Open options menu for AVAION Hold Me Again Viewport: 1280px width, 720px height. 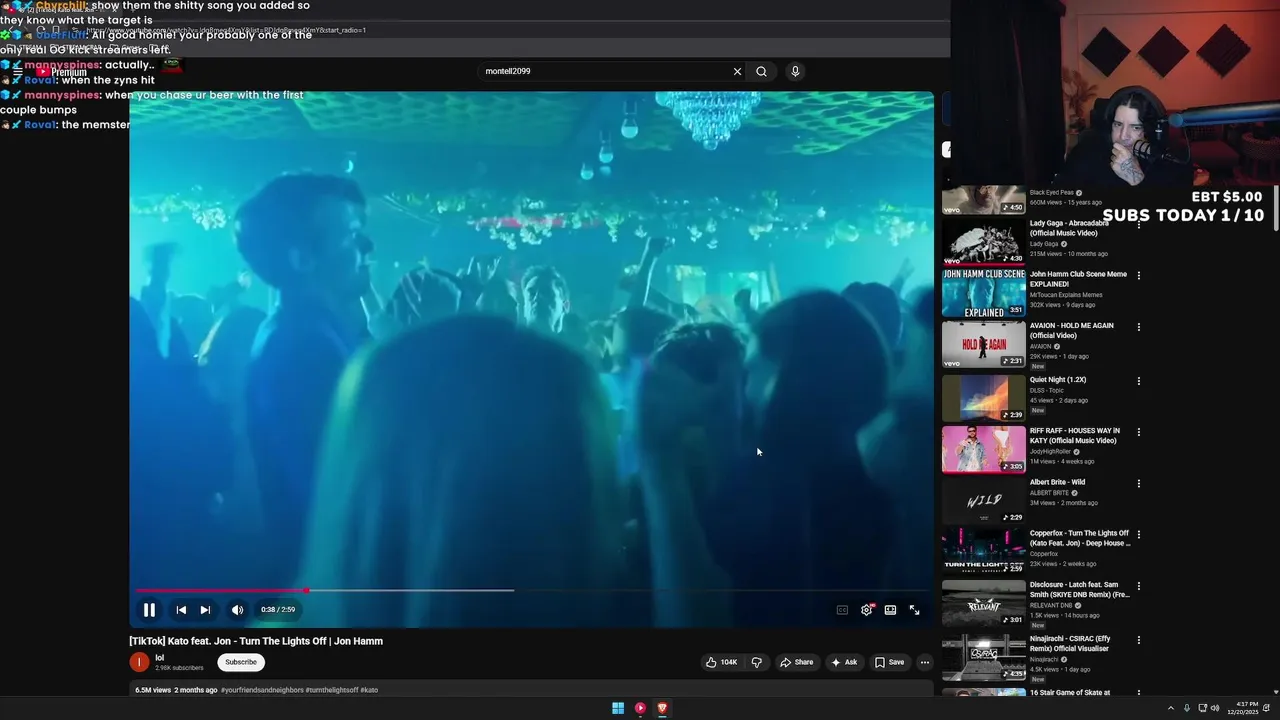(1138, 327)
